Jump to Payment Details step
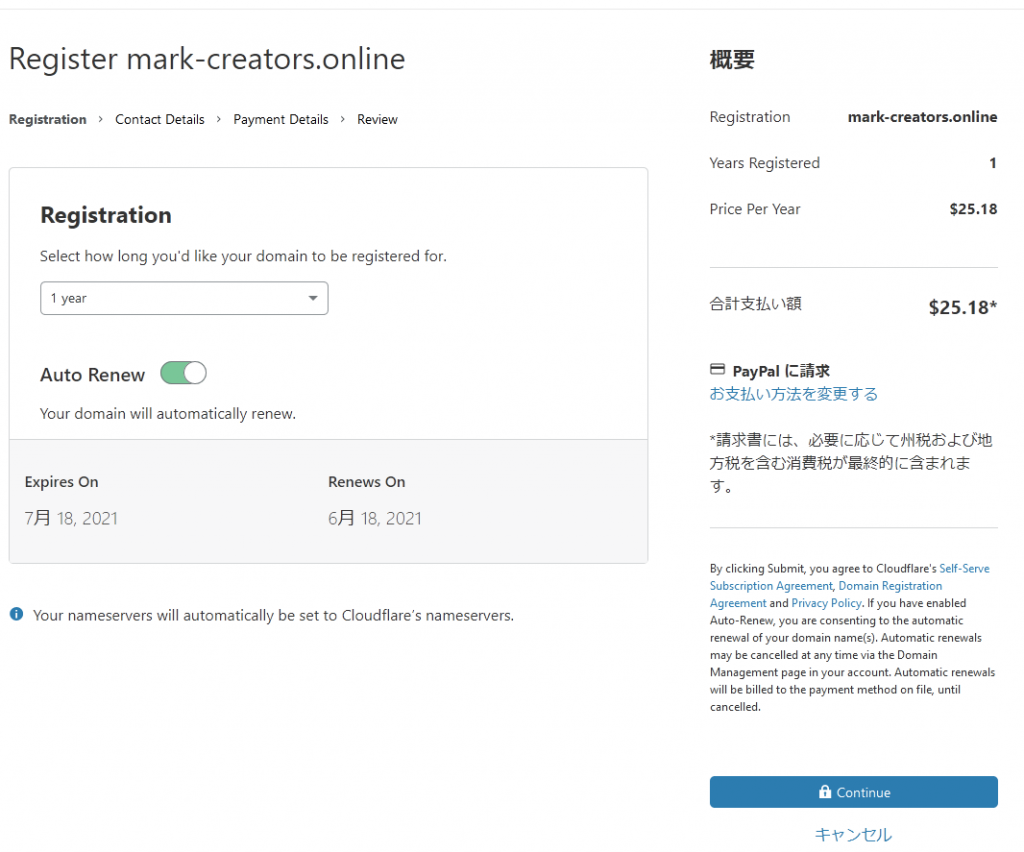The width and height of the screenshot is (1024, 852). (x=281, y=119)
